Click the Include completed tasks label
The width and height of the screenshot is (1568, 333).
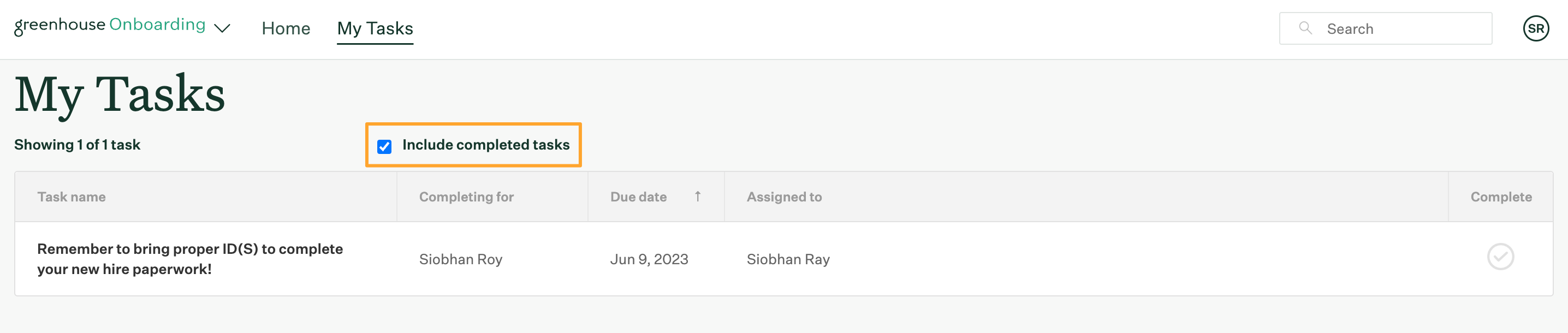coord(486,145)
